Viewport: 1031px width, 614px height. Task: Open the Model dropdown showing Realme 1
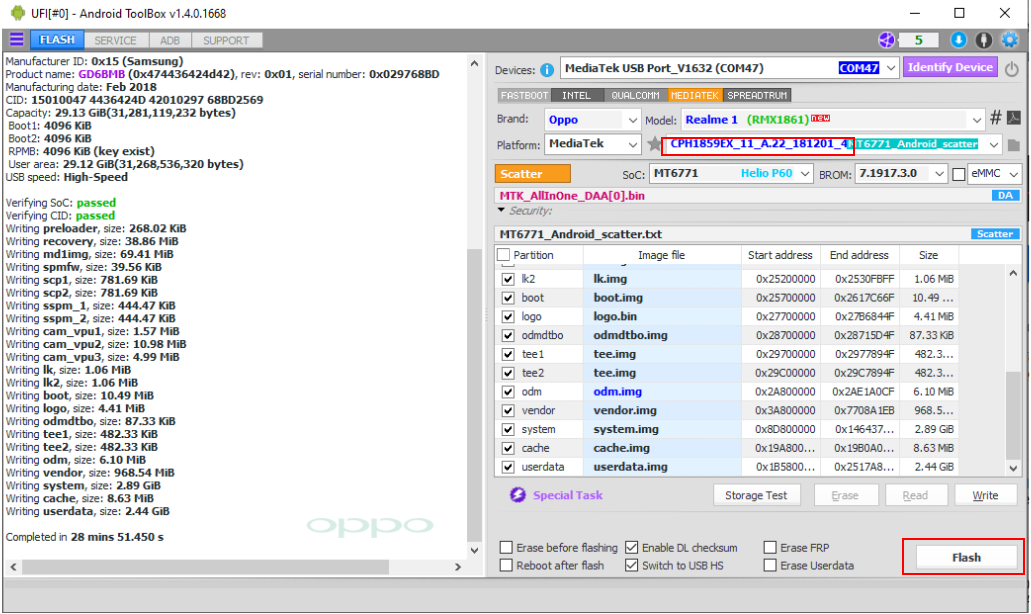[x=977, y=120]
